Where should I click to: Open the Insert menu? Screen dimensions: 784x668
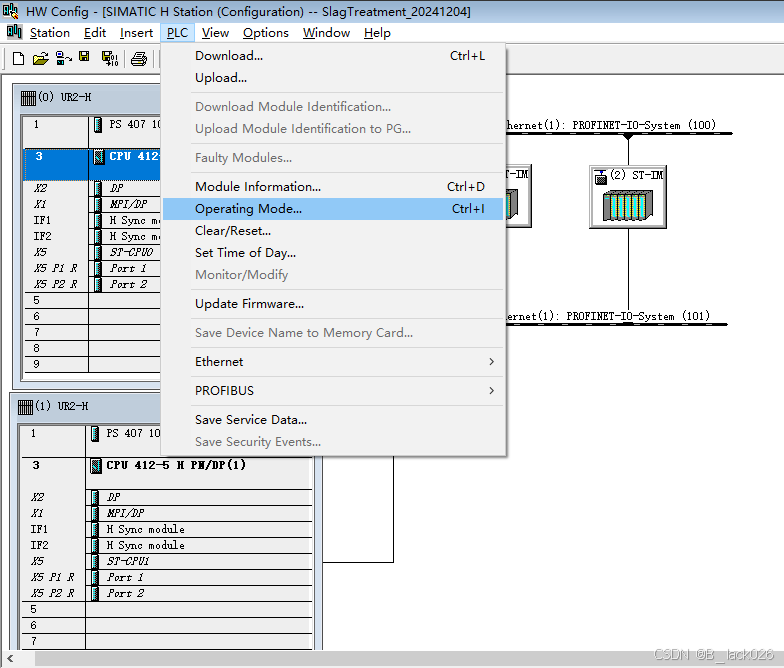[x=136, y=33]
